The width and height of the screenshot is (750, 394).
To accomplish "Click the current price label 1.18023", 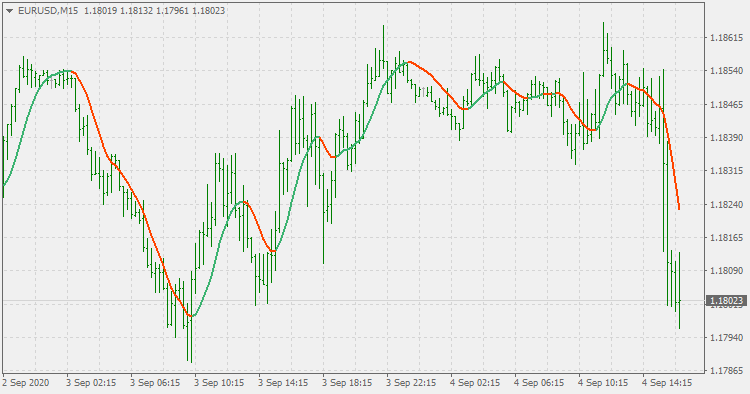I will [x=726, y=301].
